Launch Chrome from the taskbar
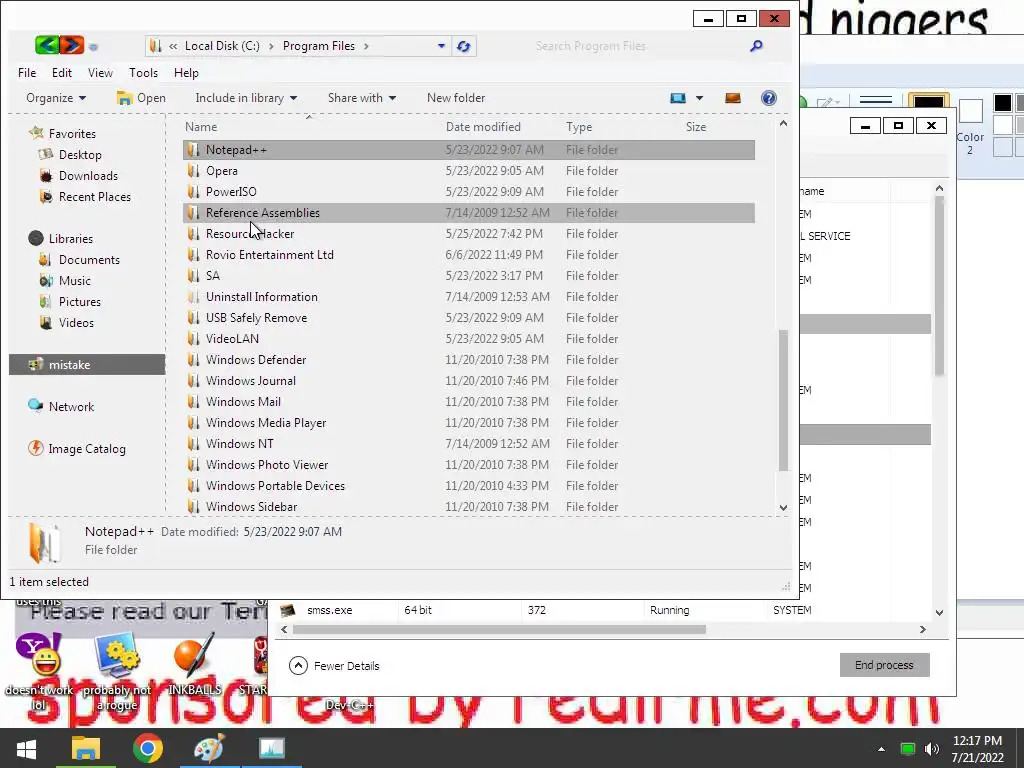Image resolution: width=1024 pixels, height=768 pixels. (x=148, y=748)
